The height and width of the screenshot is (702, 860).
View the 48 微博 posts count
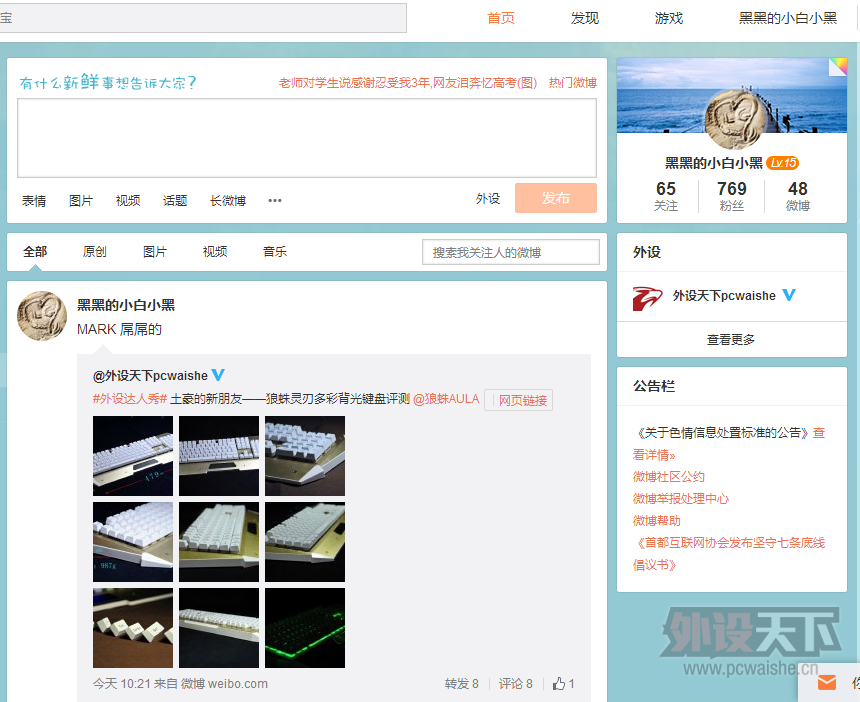(797, 196)
